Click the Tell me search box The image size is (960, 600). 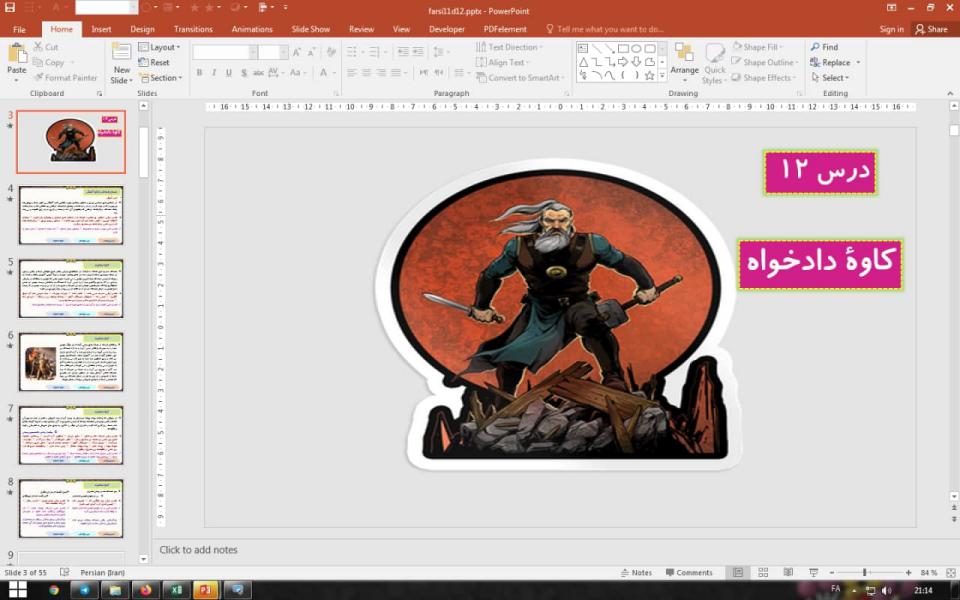pos(605,29)
